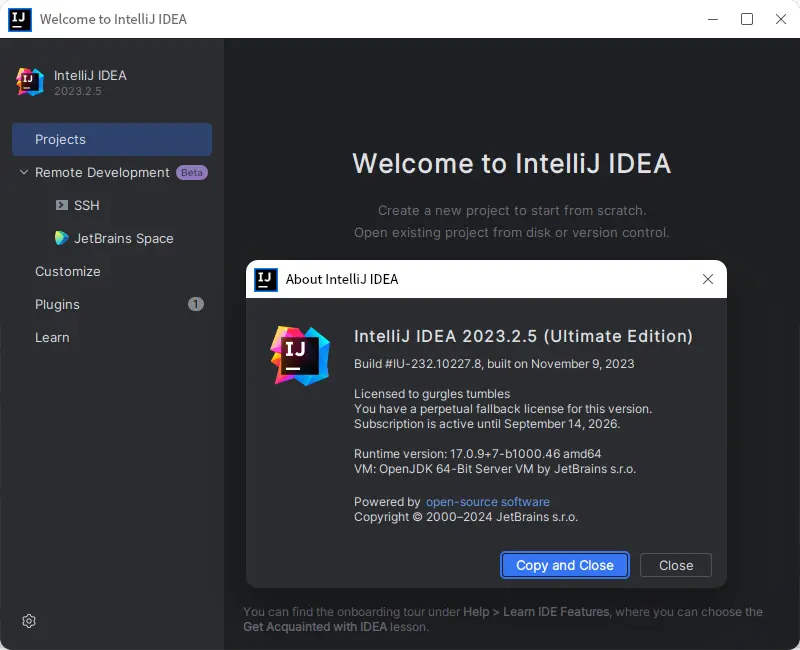Image resolution: width=800 pixels, height=650 pixels.
Task: Select SSH under Remote Development
Action: tap(87, 205)
